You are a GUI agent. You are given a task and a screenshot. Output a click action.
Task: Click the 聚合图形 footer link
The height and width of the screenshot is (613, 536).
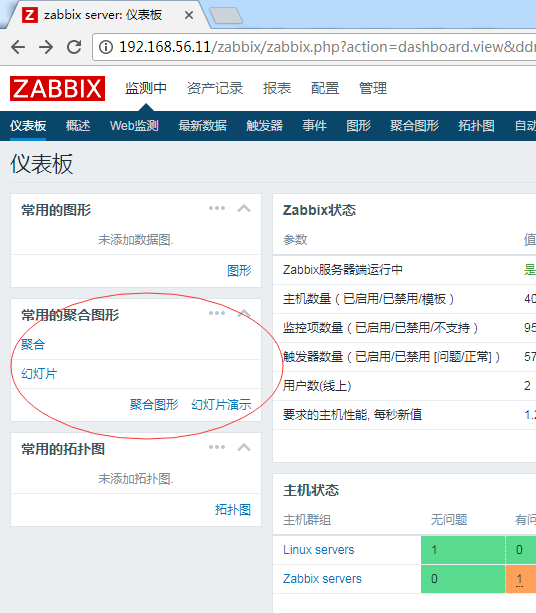pyautogui.click(x=154, y=405)
